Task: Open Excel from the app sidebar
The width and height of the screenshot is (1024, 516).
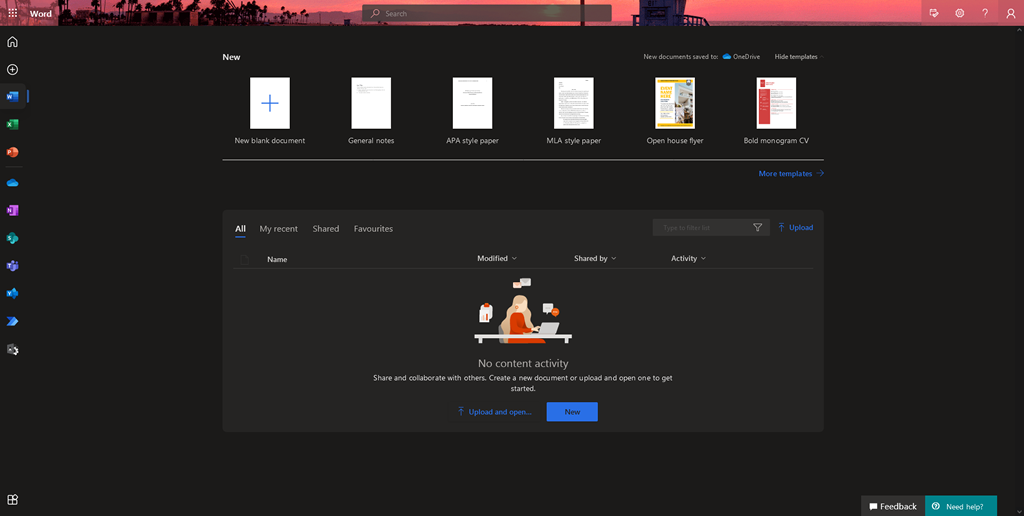Action: [x=13, y=125]
